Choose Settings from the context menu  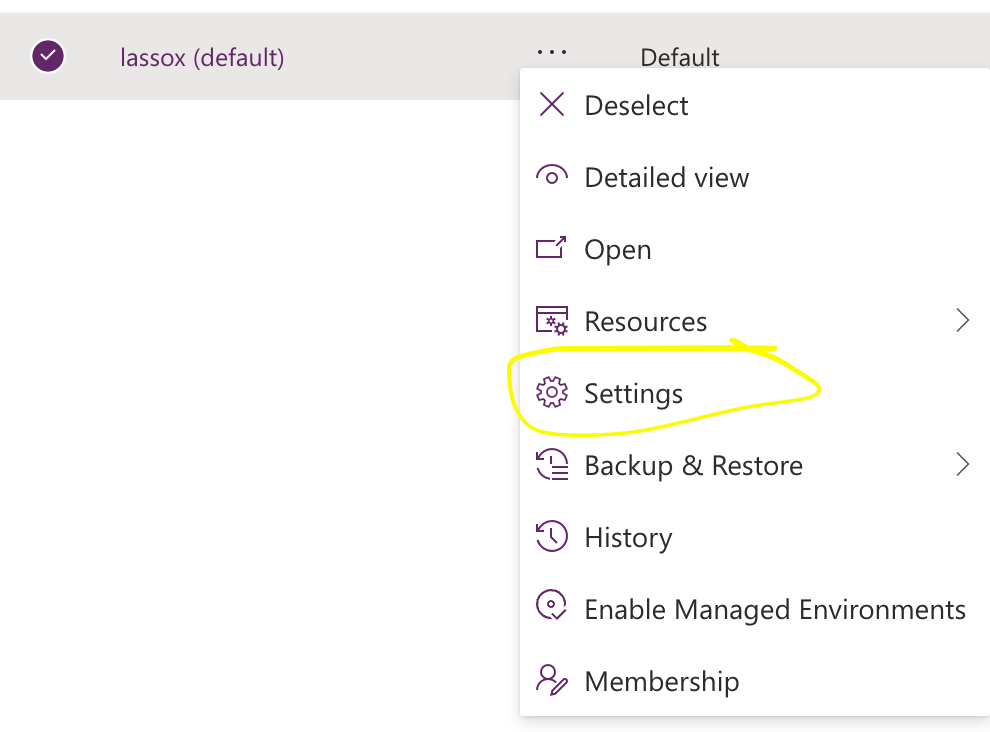click(x=633, y=394)
